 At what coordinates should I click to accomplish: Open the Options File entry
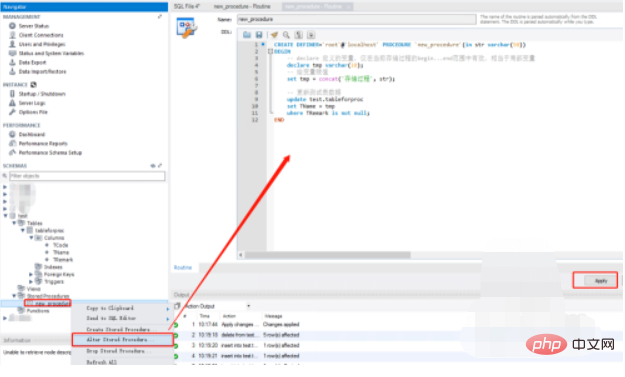point(33,112)
